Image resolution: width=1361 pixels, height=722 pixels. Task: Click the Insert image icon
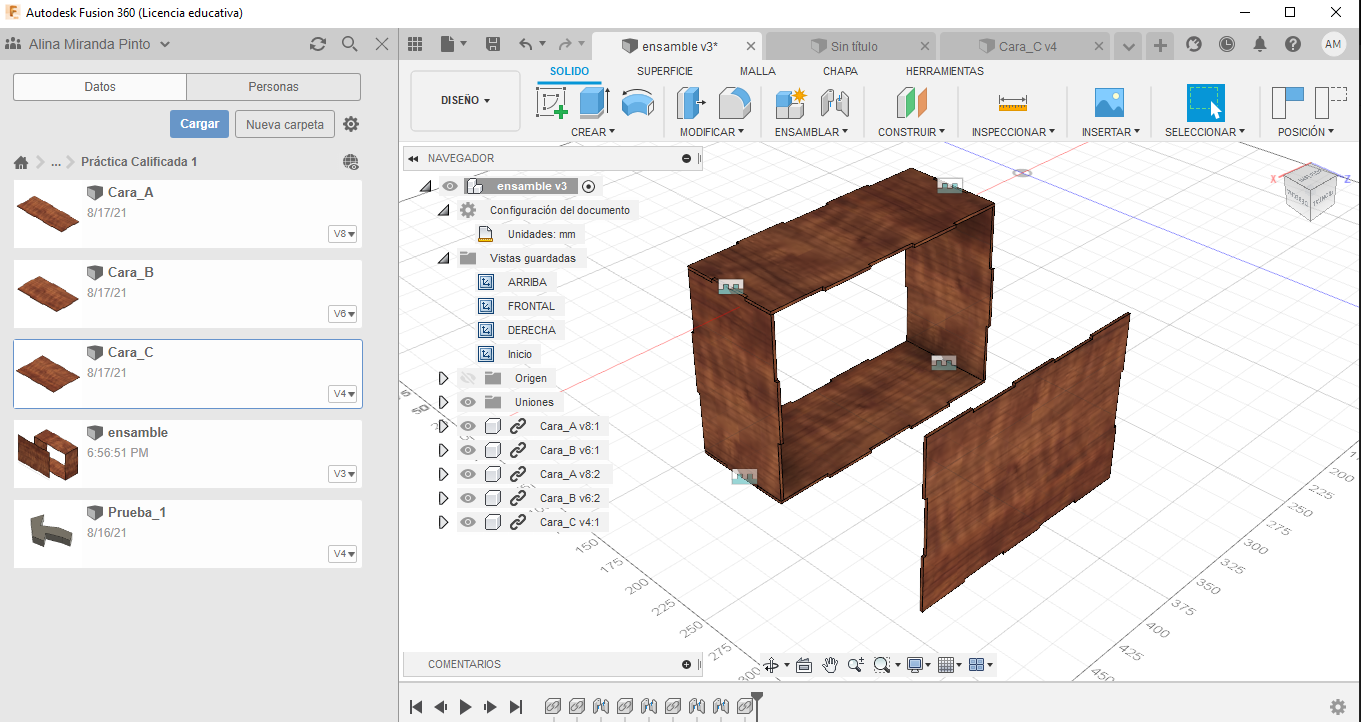tap(1109, 103)
